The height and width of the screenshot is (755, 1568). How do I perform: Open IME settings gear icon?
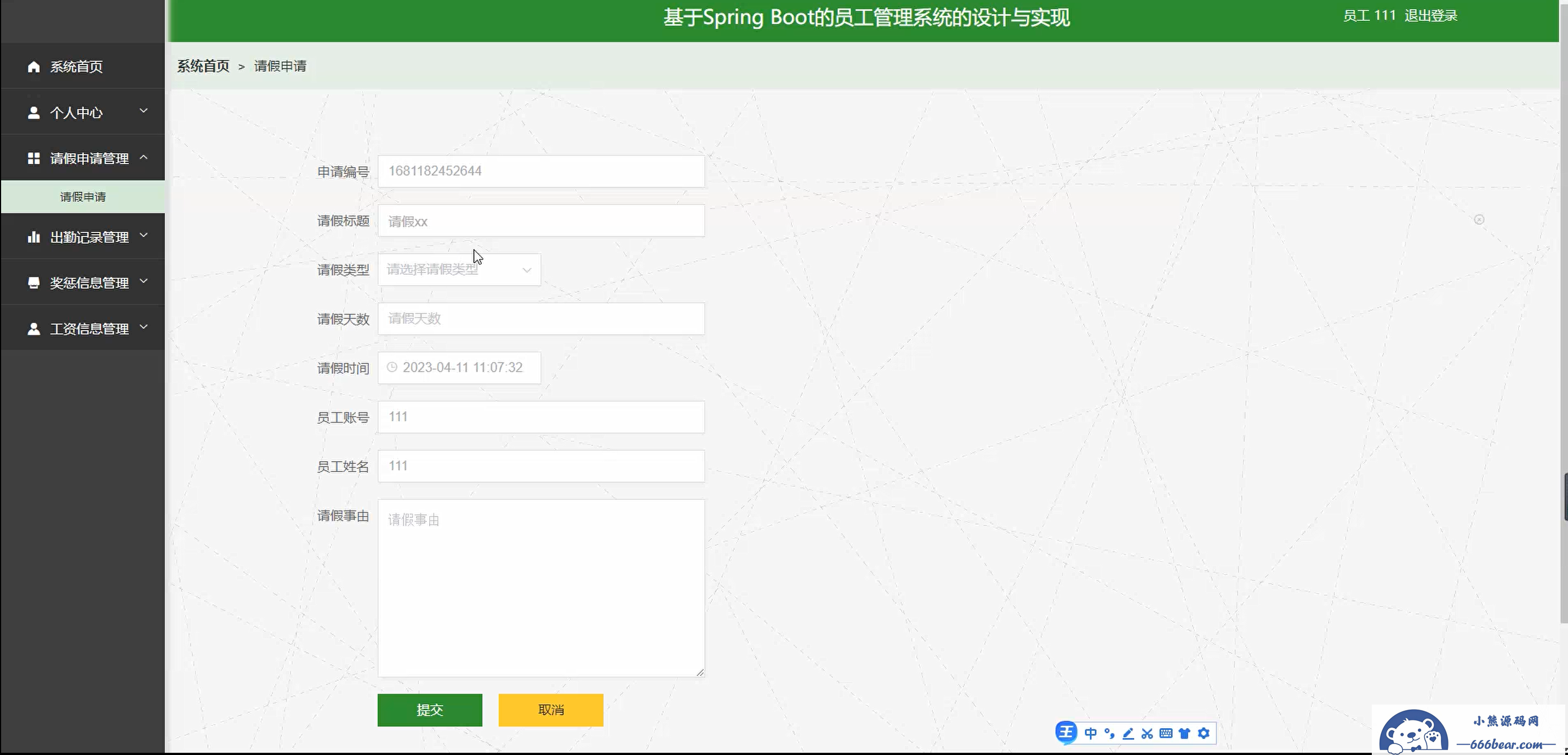click(1204, 733)
